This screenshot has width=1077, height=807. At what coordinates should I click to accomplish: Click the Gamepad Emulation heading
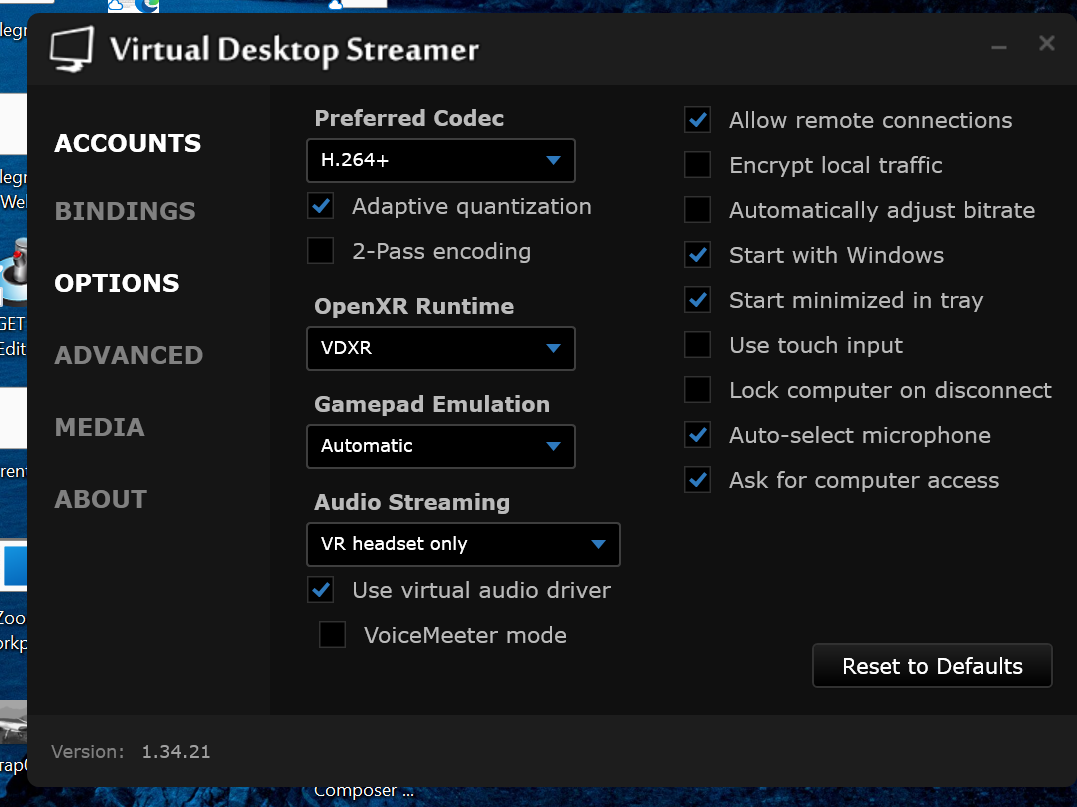[432, 404]
